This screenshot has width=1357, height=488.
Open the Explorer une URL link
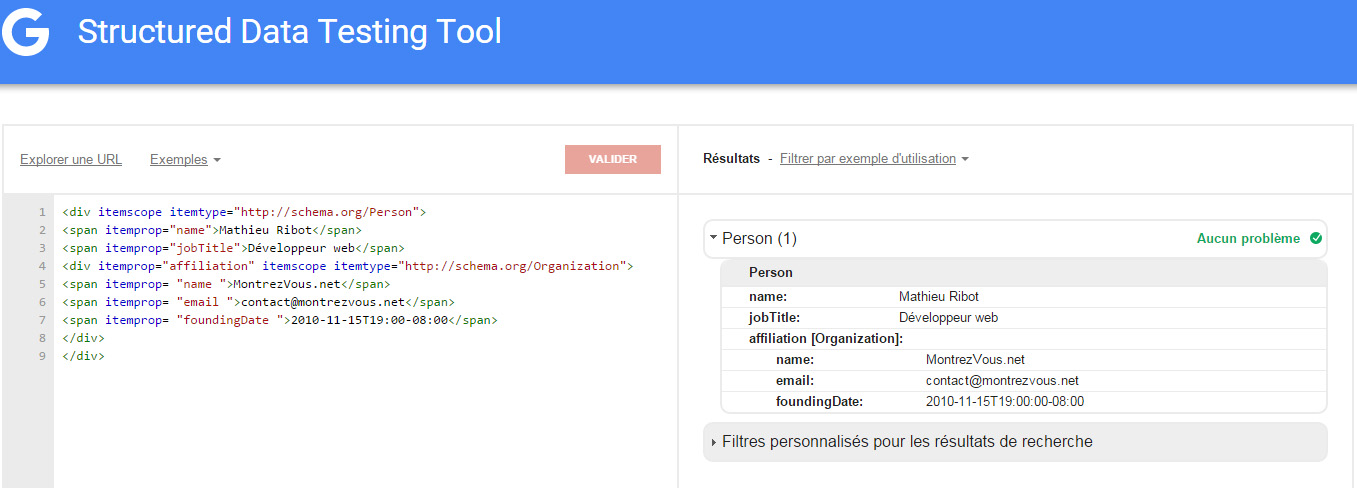(x=71, y=160)
